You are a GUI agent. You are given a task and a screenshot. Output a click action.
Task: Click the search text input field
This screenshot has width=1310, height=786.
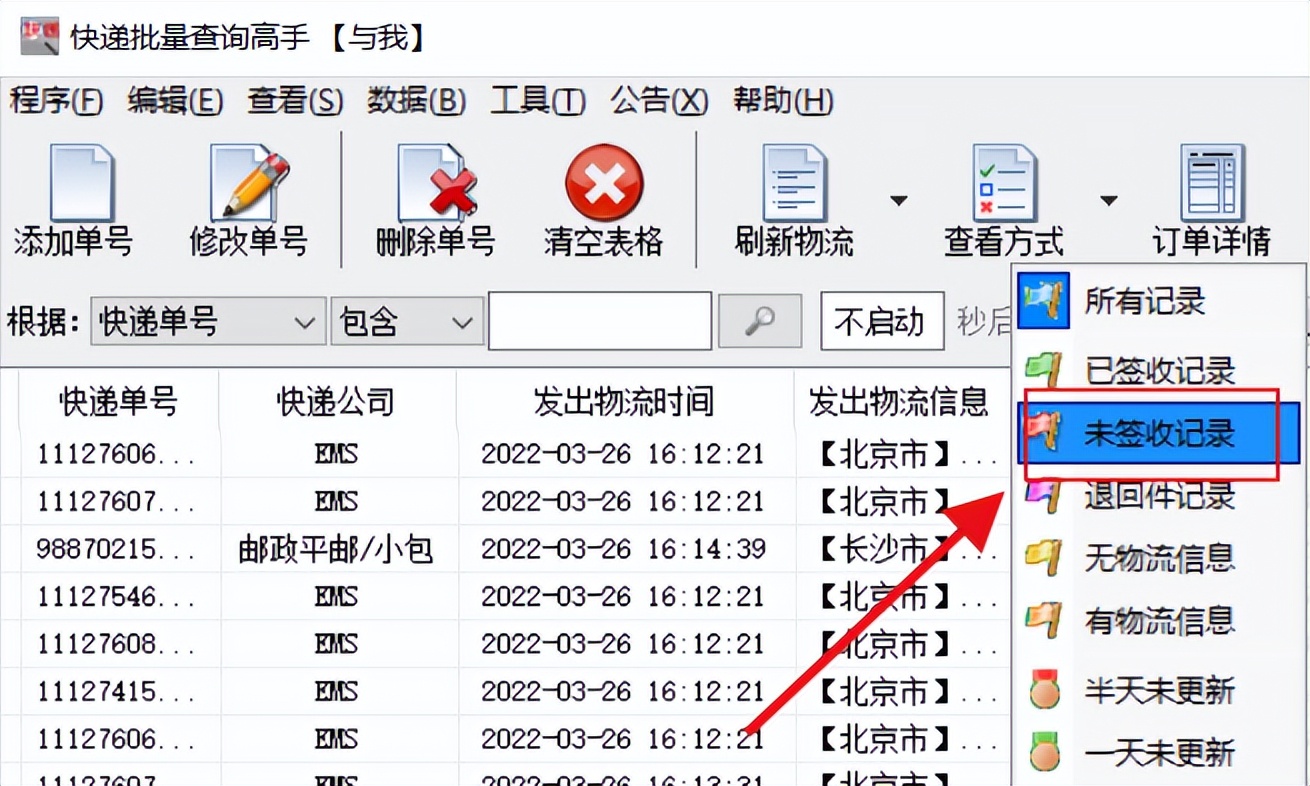click(598, 320)
